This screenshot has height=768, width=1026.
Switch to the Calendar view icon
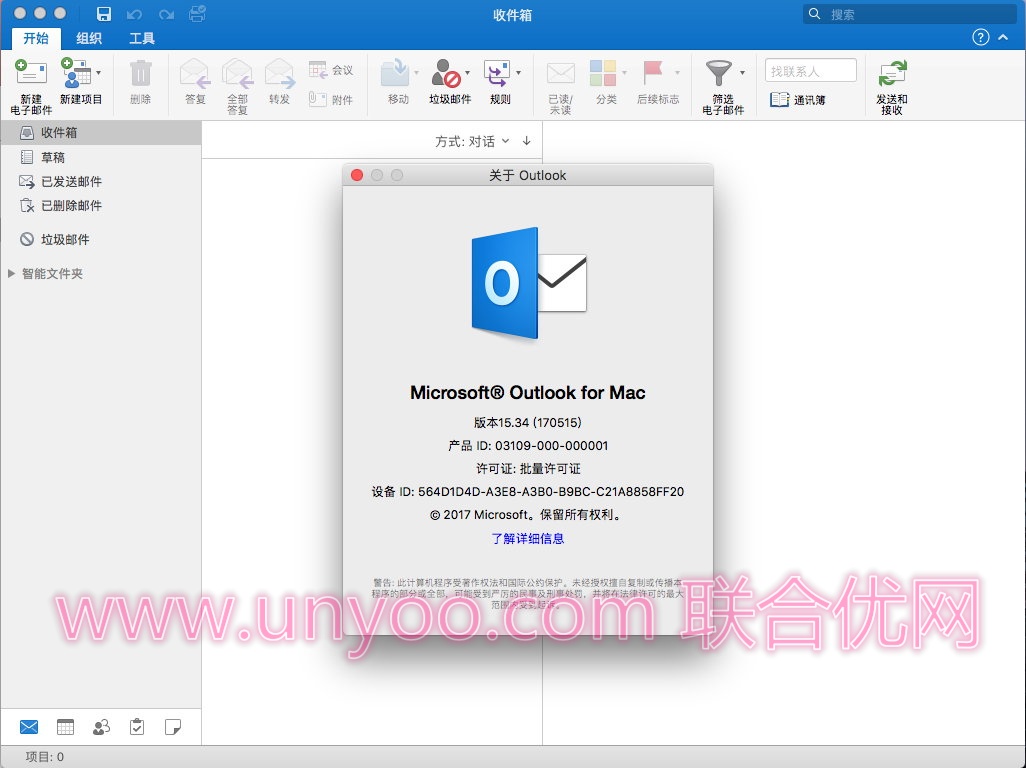[x=65, y=727]
